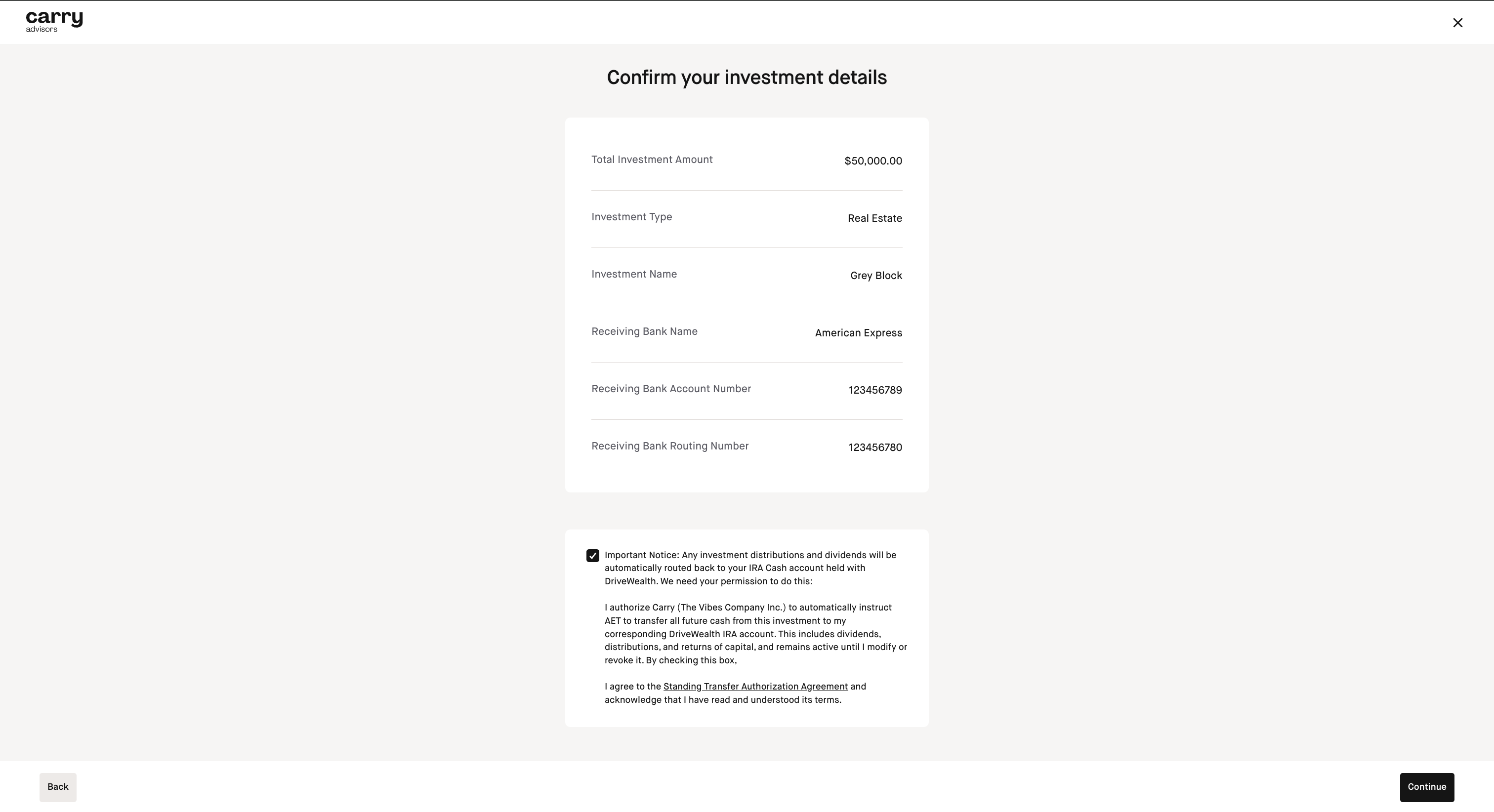Close the investment confirmation page
This screenshot has height=812, width=1494.
[x=1457, y=23]
